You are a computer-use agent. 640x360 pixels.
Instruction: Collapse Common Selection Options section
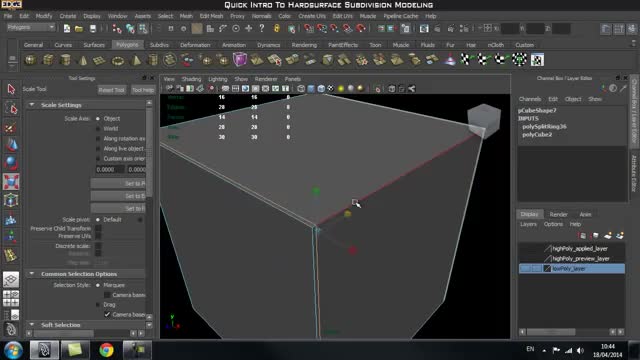32,274
